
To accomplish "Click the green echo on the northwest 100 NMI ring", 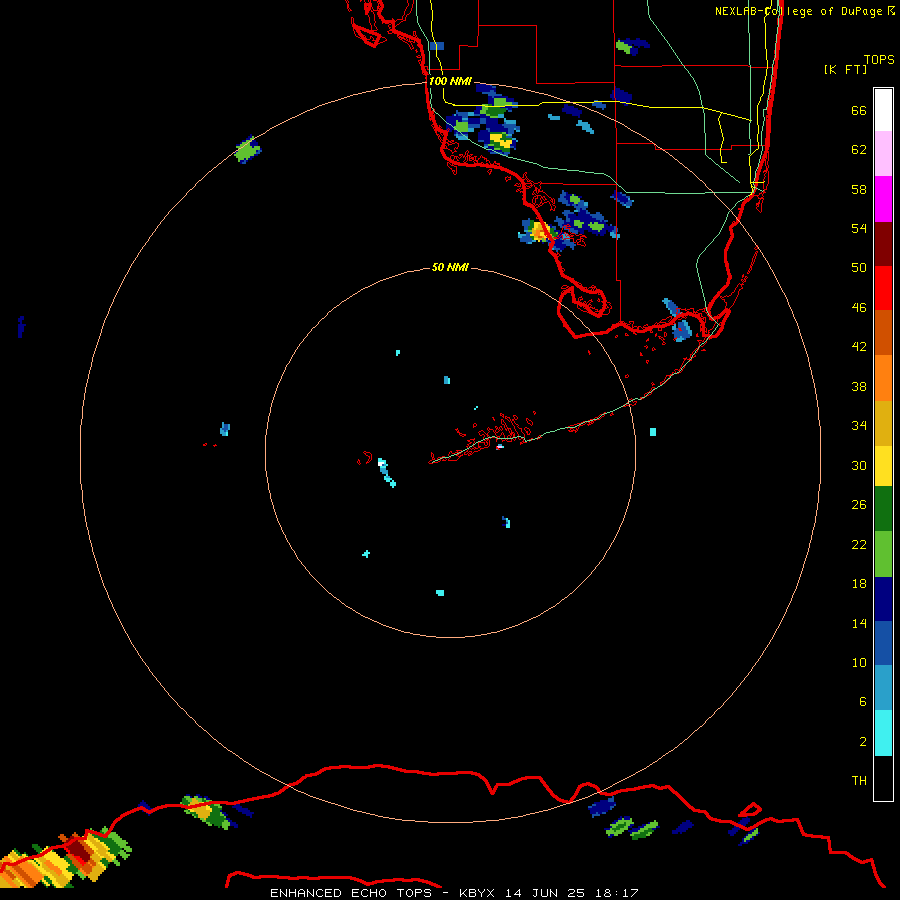I will 247,150.
